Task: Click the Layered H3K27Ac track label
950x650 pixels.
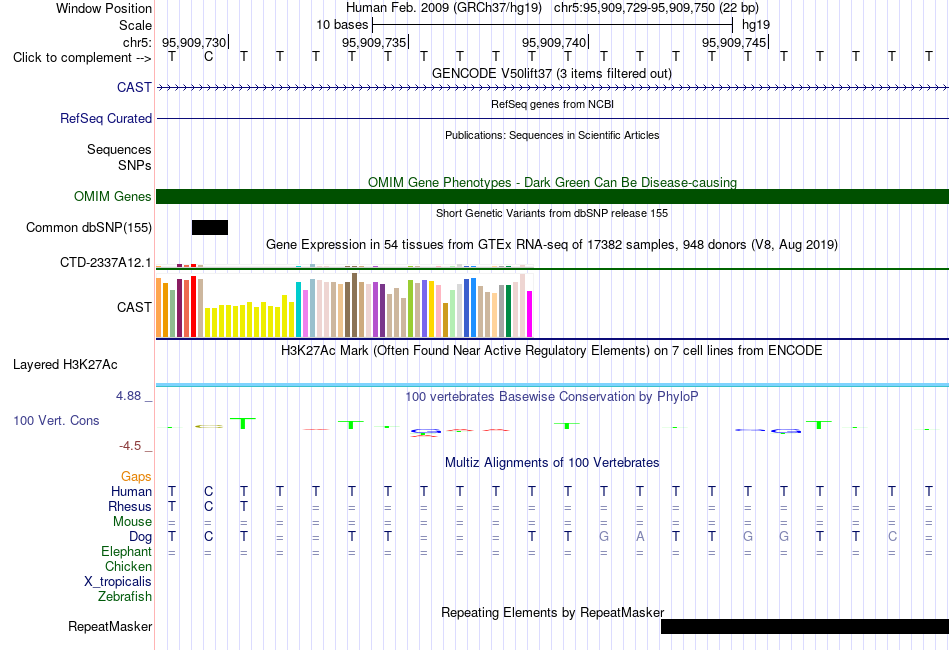Action: [x=65, y=365]
